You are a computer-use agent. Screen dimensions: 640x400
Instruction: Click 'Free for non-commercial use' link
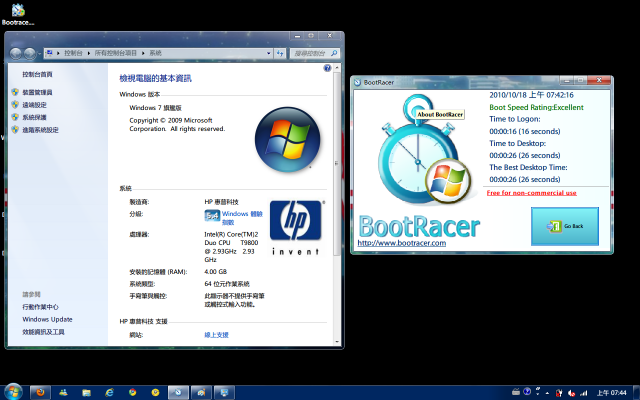pyautogui.click(x=531, y=193)
